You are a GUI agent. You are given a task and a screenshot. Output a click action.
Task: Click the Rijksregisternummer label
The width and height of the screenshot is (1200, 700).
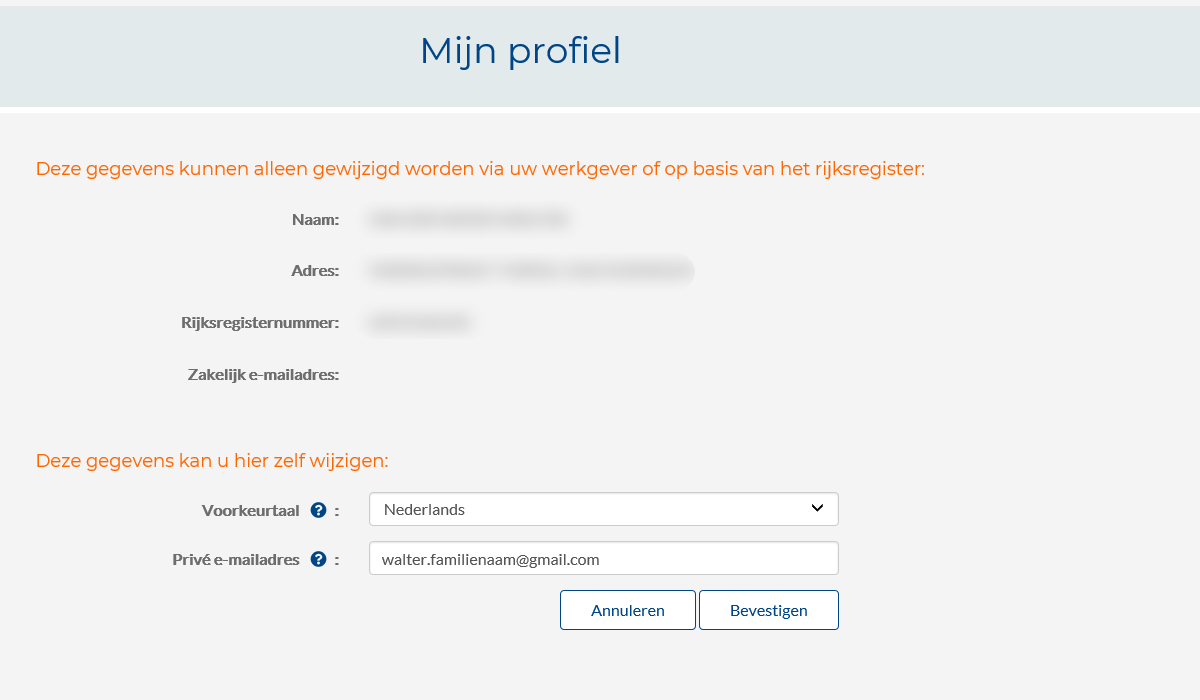pyautogui.click(x=260, y=322)
